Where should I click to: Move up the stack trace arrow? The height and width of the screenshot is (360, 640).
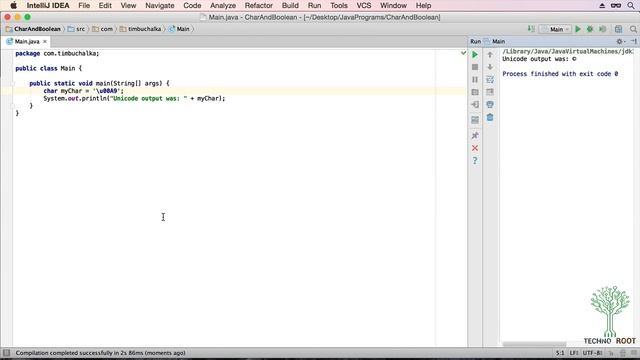pyautogui.click(x=490, y=54)
